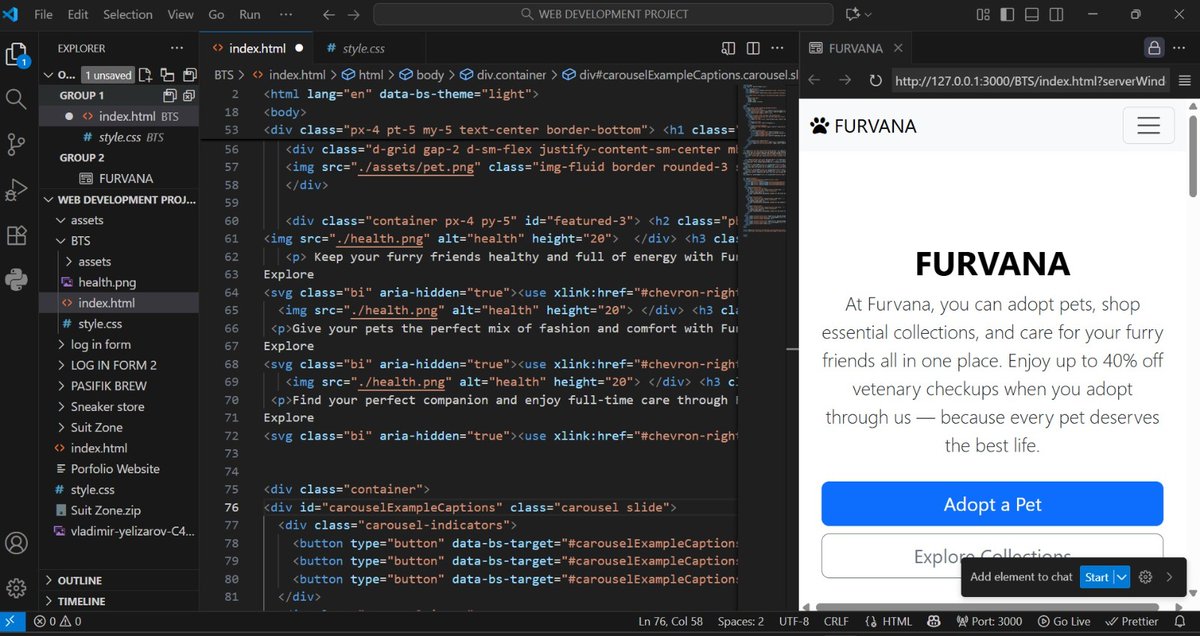
Task: Click the notifications bell in status bar
Action: pos(1180,622)
